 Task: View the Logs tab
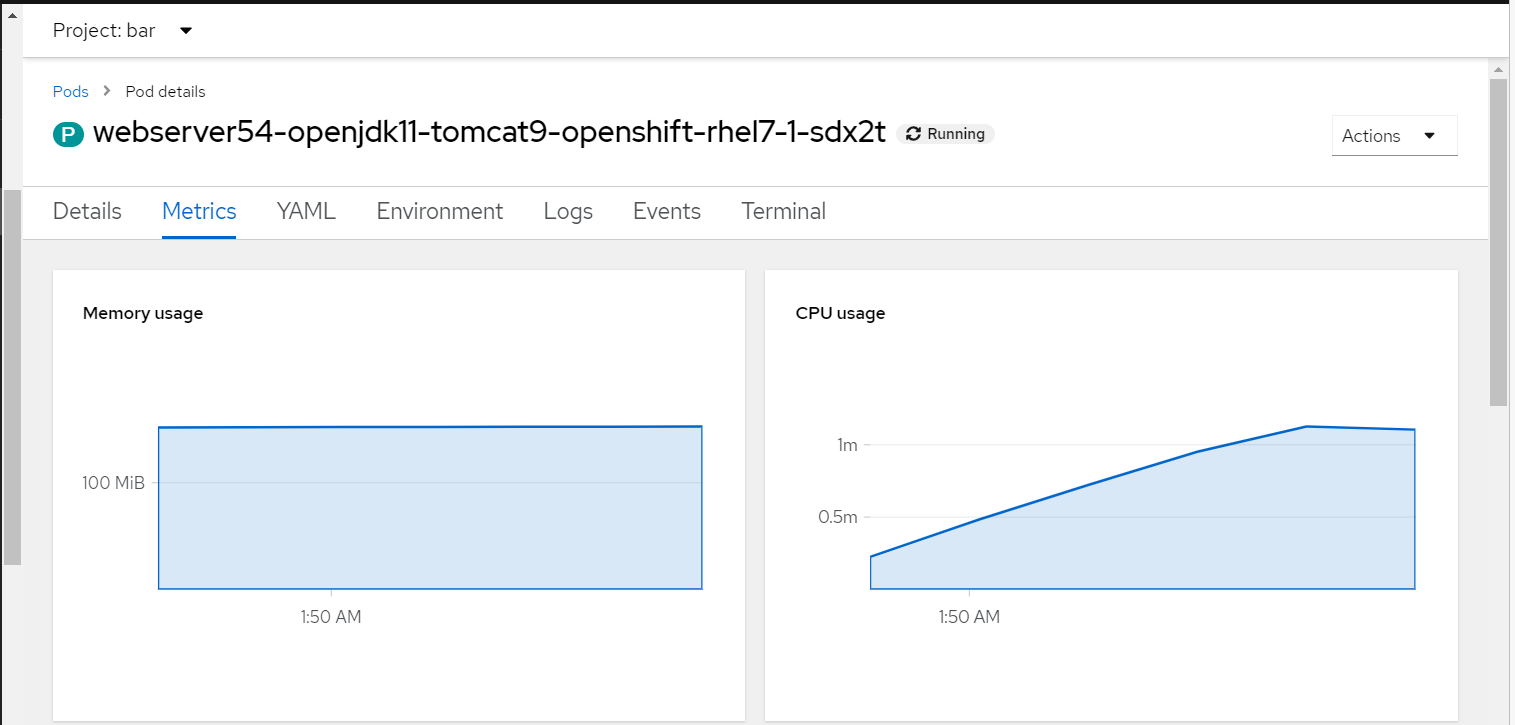568,211
